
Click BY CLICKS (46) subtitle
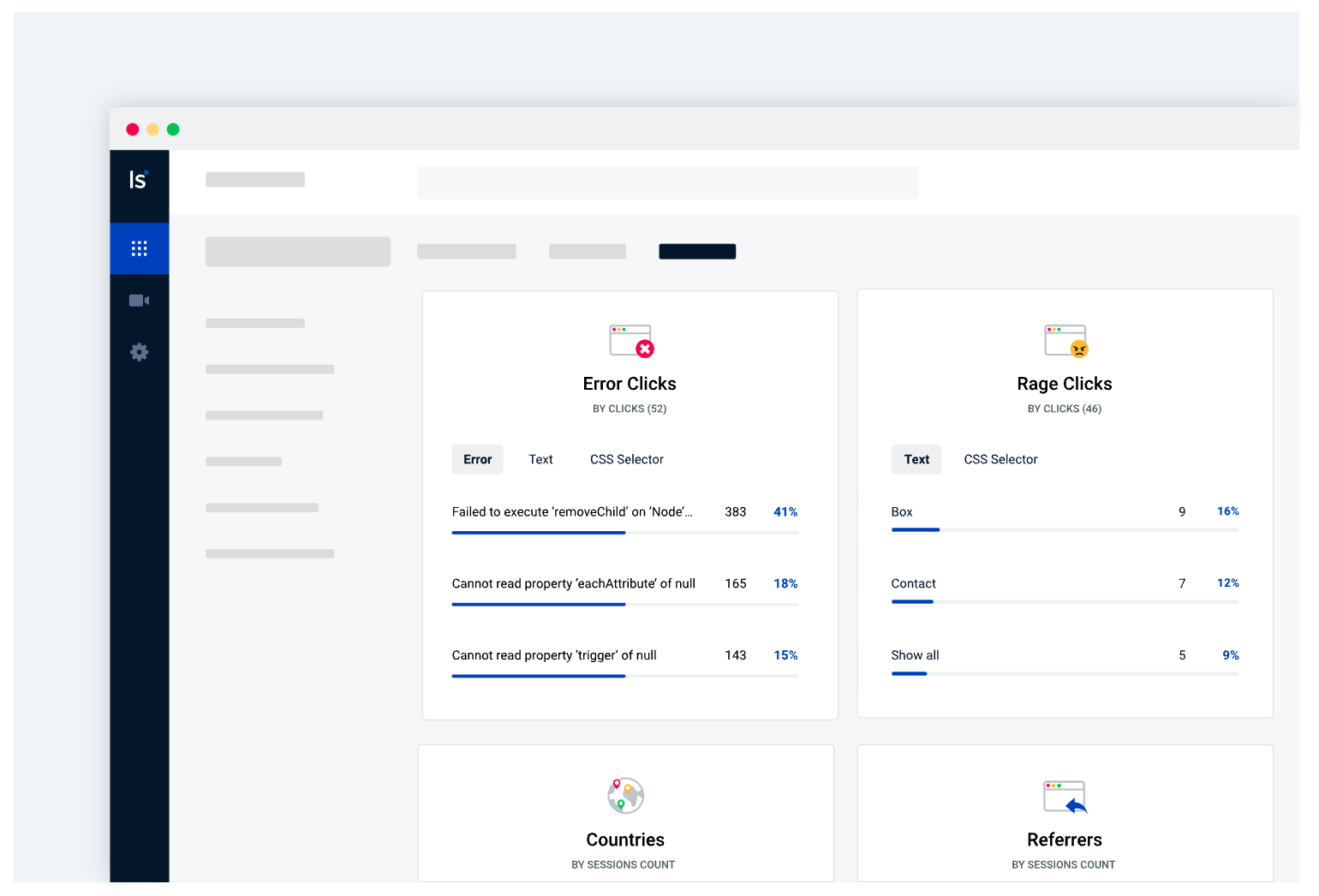[x=1065, y=409]
